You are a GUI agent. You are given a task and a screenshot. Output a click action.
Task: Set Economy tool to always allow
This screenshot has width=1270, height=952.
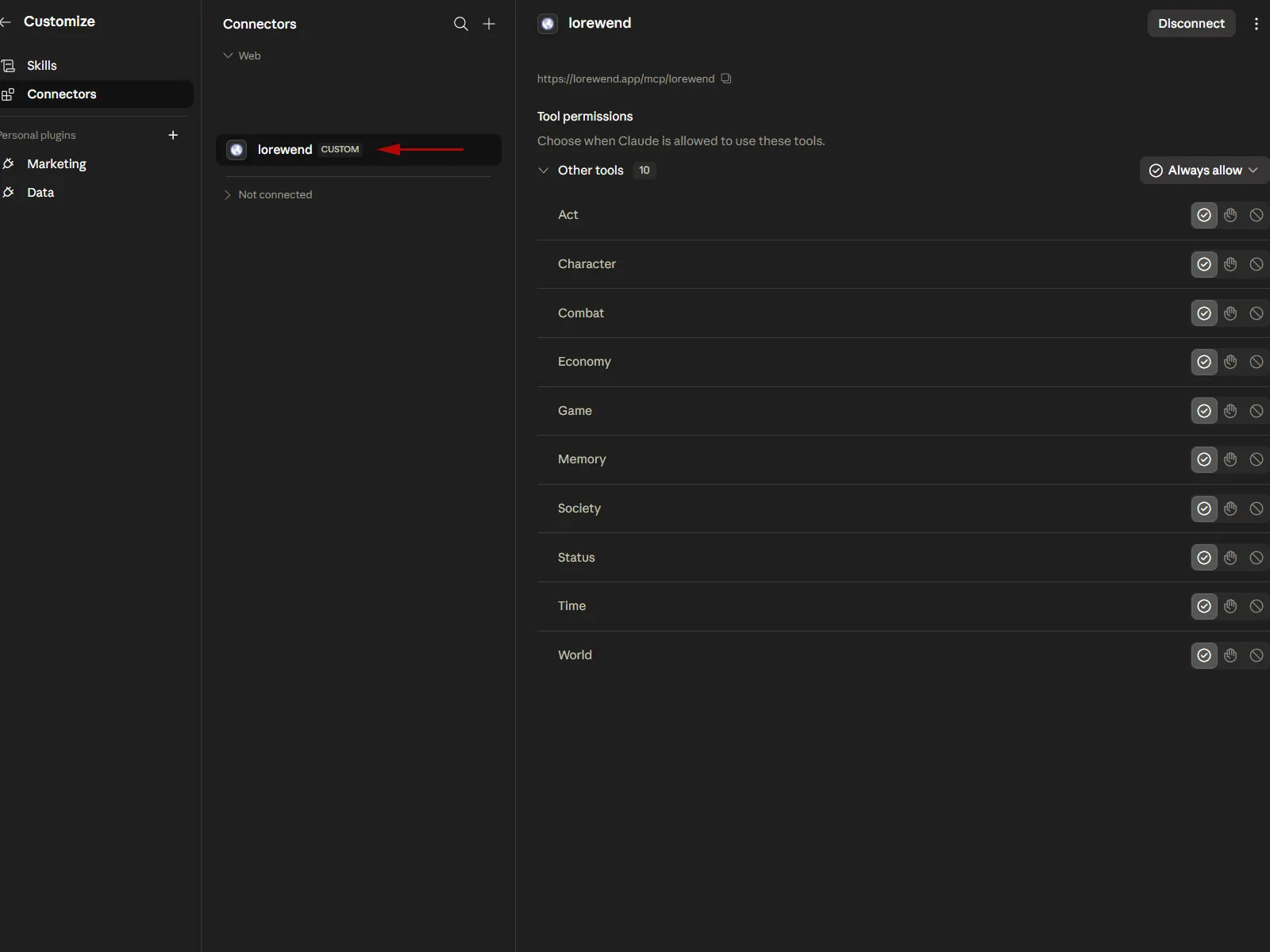1204,362
